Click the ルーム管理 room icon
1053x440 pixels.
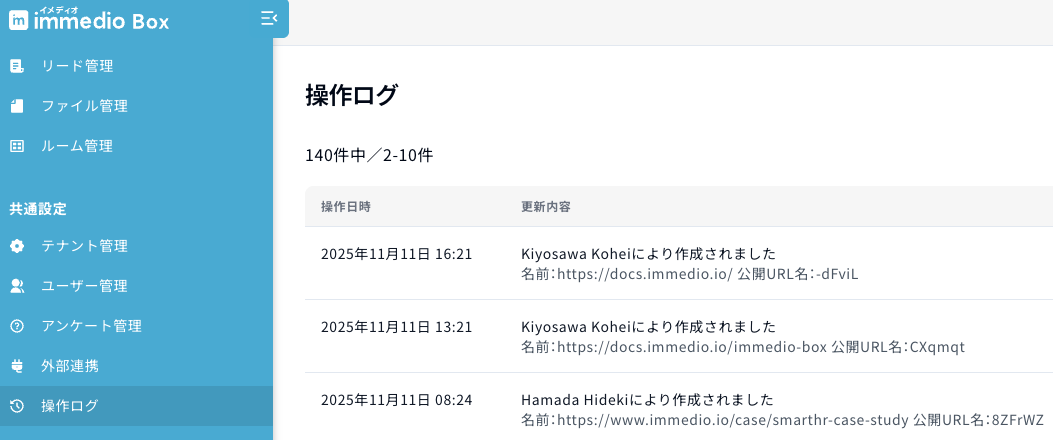tap(16, 146)
